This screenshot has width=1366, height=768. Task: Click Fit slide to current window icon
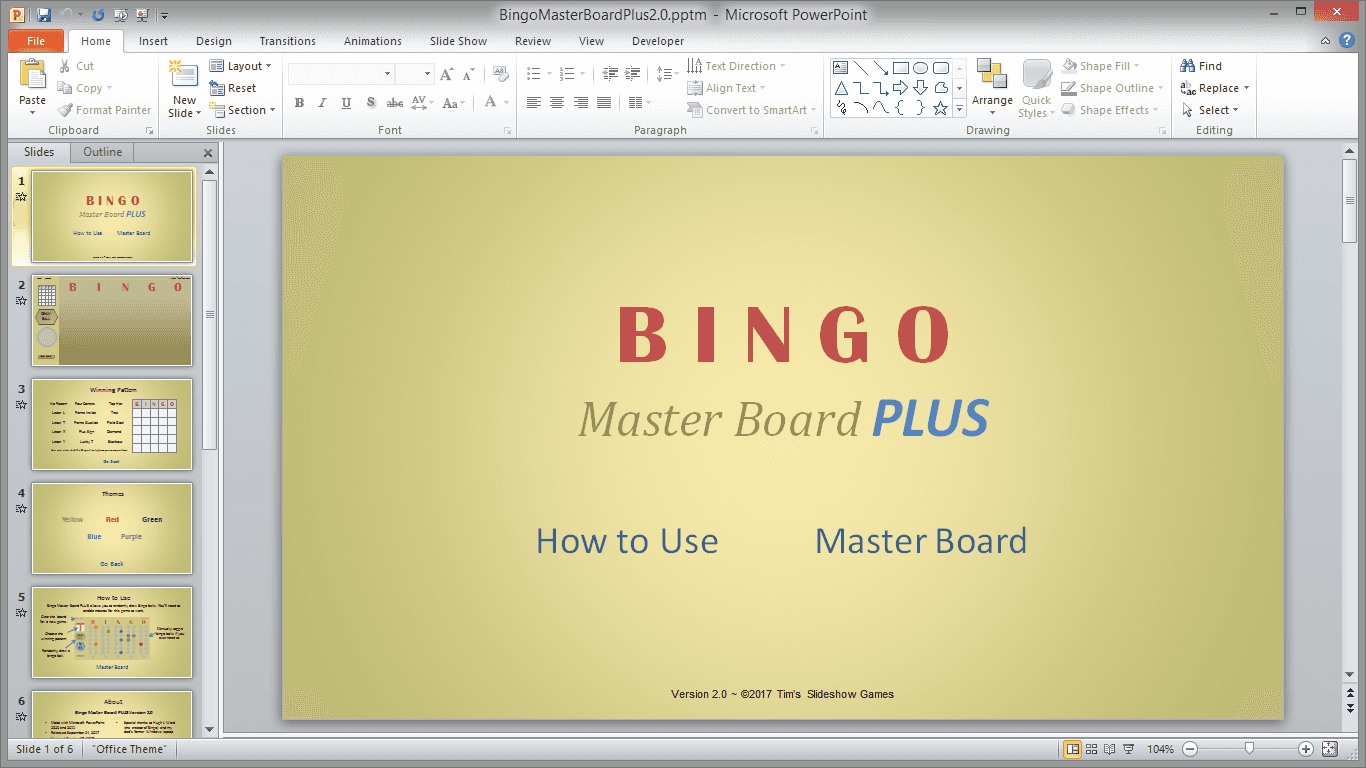[1329, 749]
